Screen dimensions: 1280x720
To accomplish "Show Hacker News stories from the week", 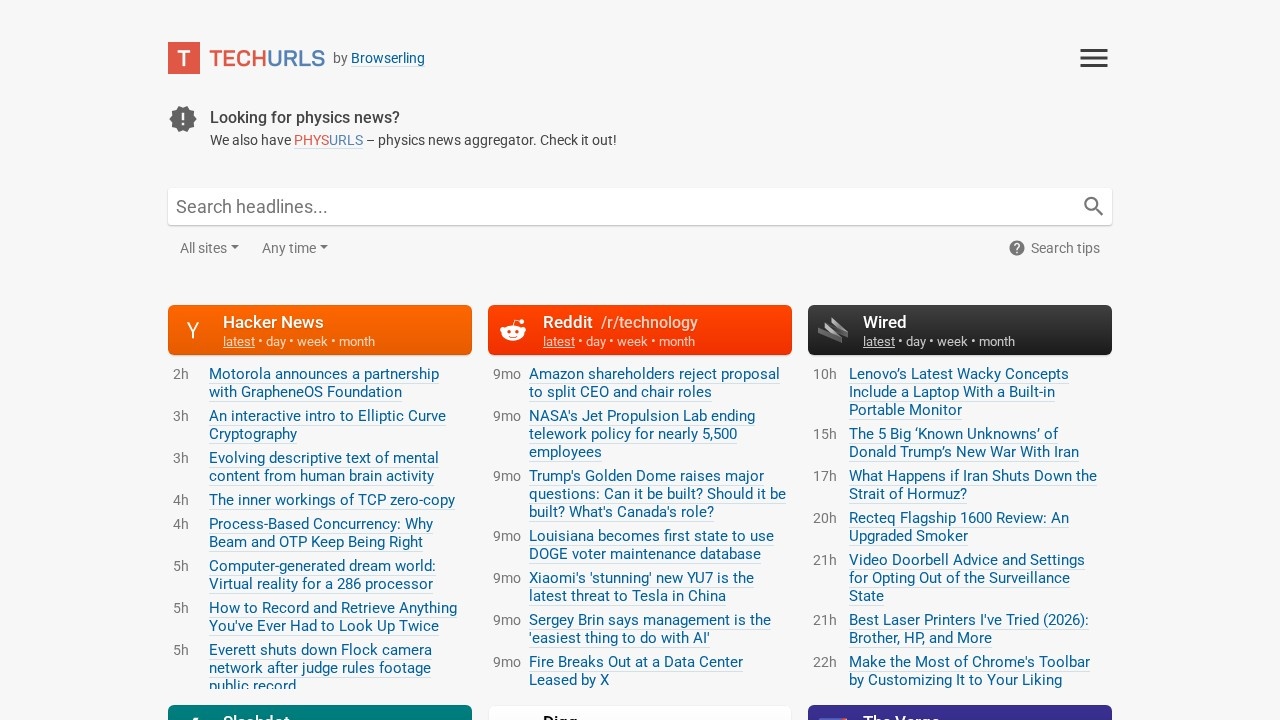I will (312, 342).
